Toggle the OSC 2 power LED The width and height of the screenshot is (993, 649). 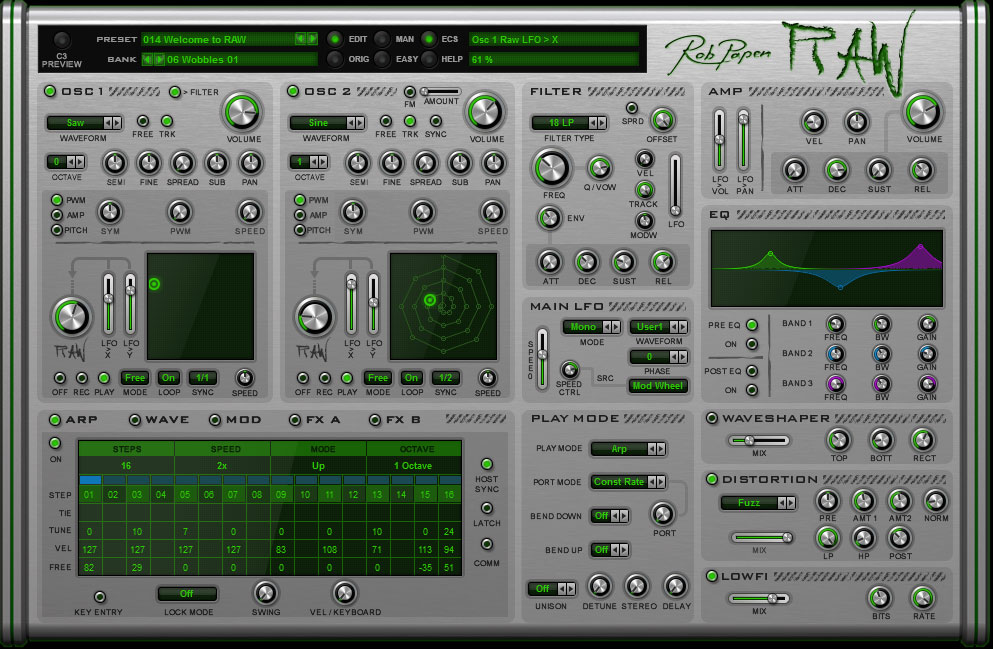(293, 92)
